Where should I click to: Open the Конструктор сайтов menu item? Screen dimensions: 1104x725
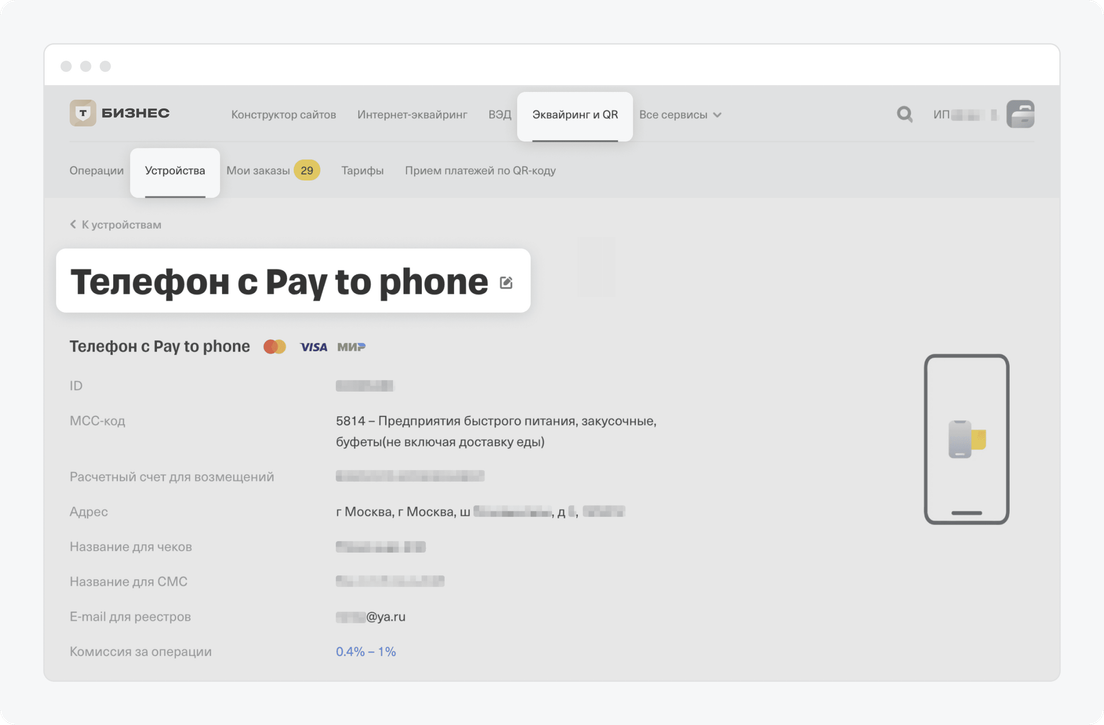click(x=283, y=115)
